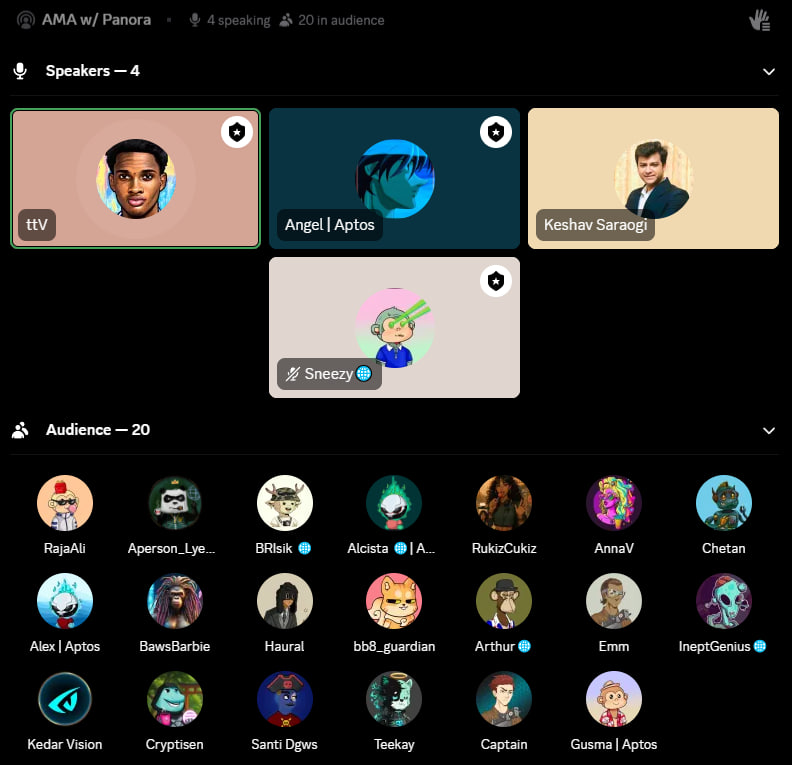Click the globe badge next to Arthur
Image resolution: width=792 pixels, height=765 pixels.
(524, 646)
